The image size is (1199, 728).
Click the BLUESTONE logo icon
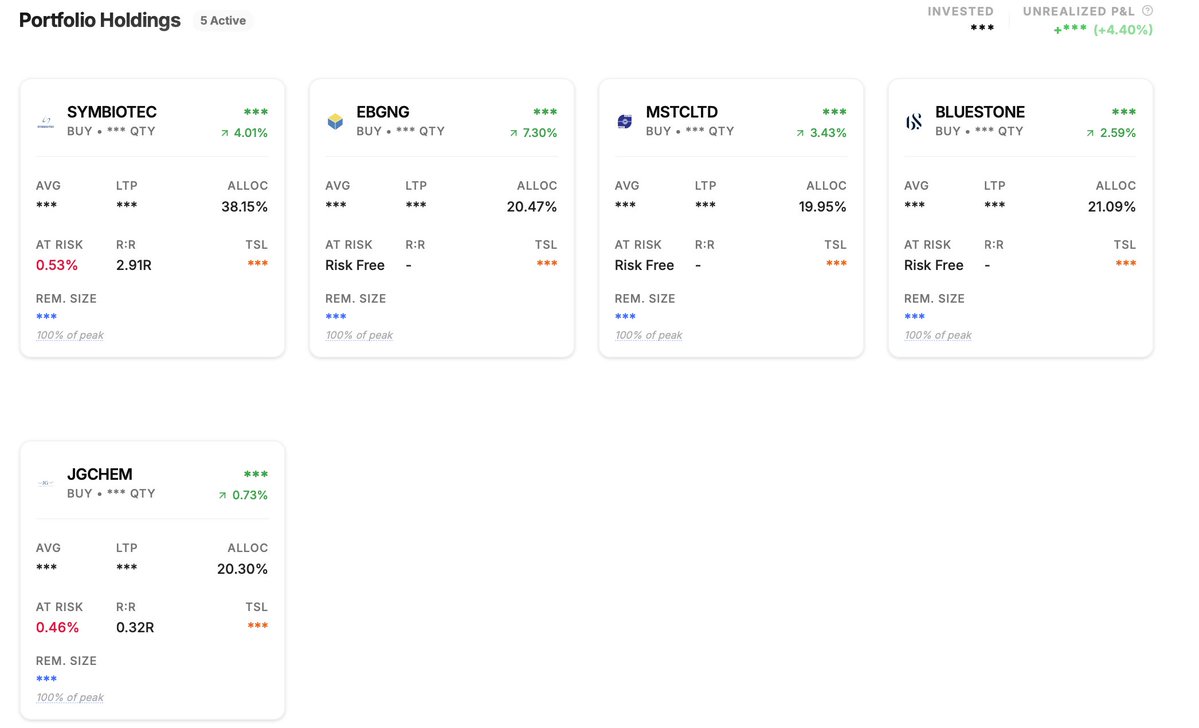click(914, 122)
